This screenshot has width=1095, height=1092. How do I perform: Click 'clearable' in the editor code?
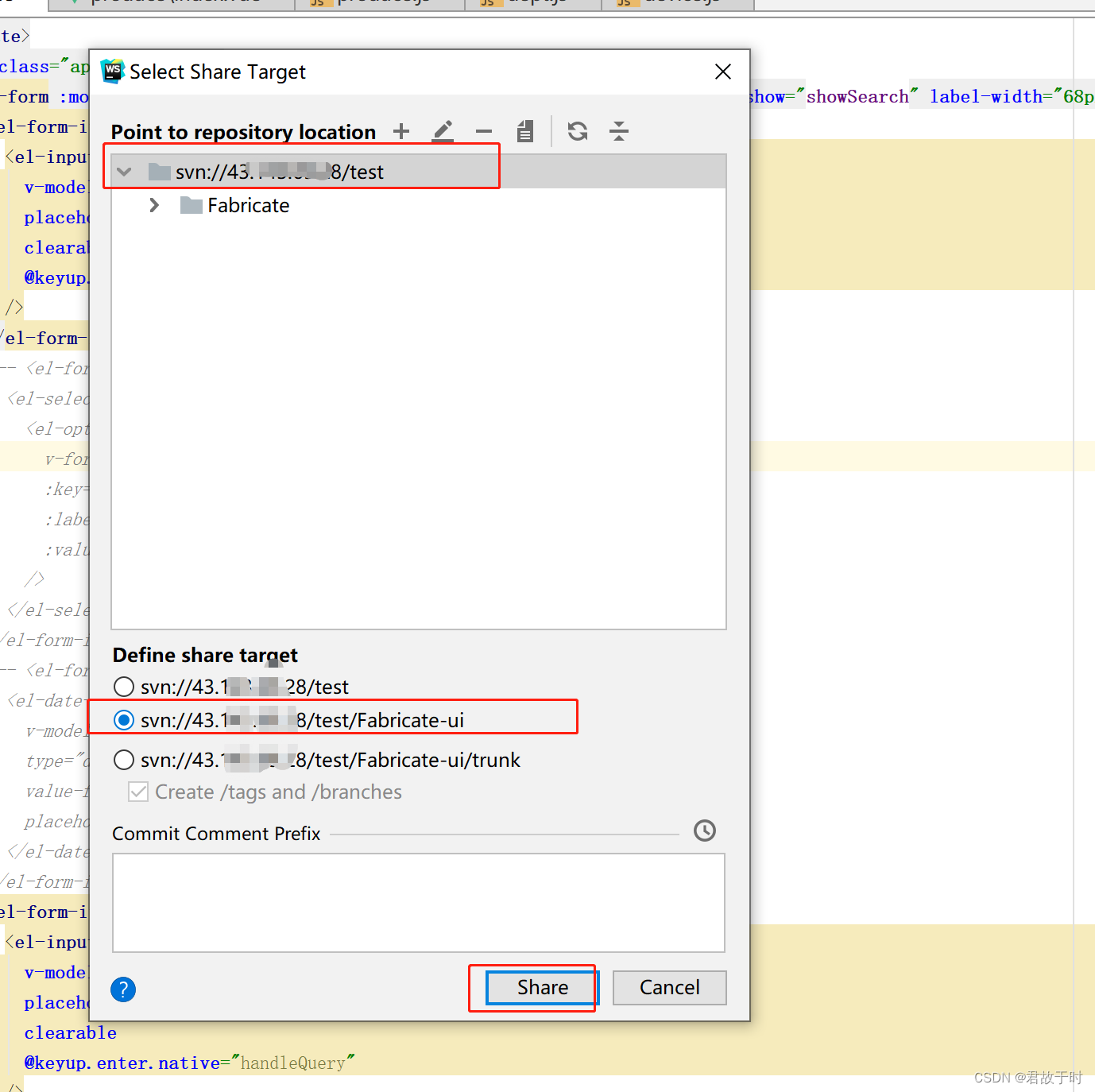(70, 1032)
